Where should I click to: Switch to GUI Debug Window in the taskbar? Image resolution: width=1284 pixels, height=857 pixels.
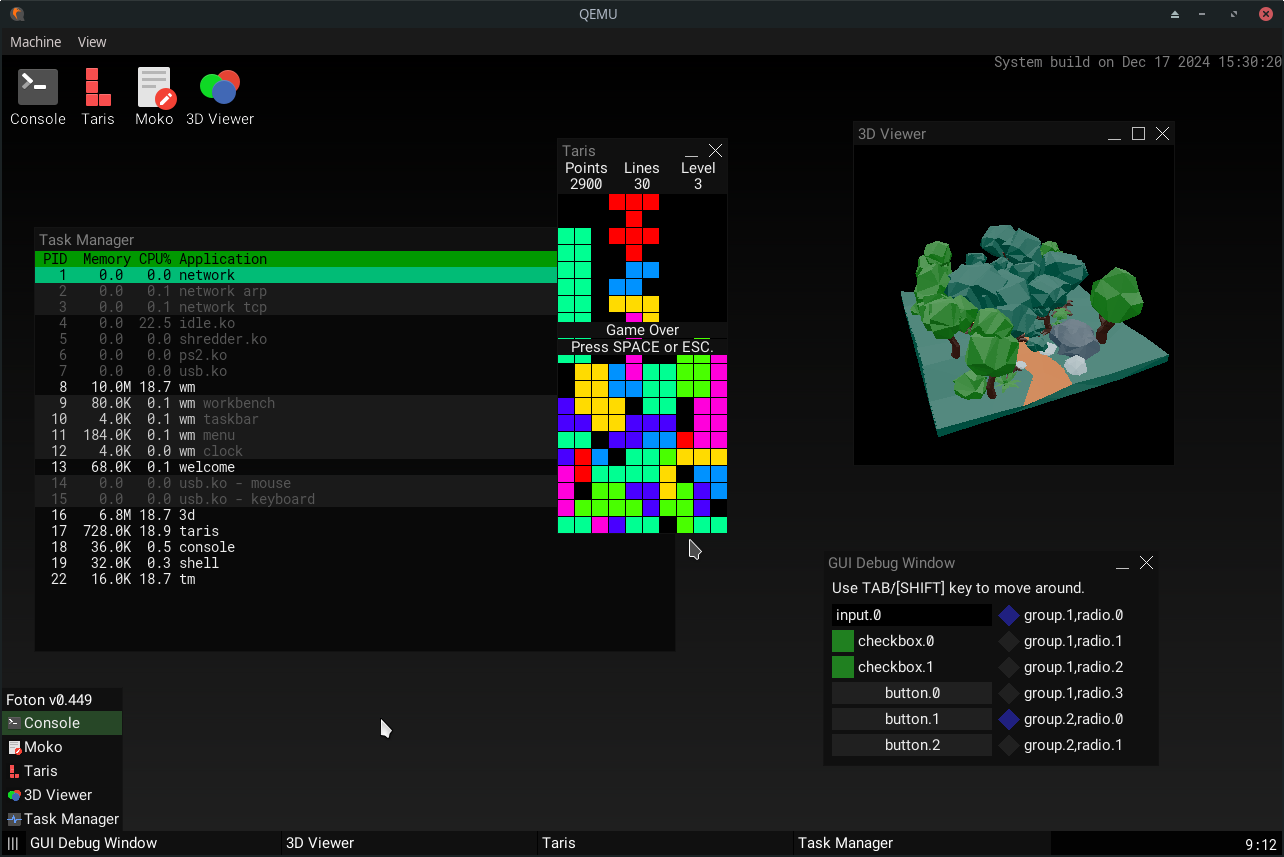coord(153,844)
